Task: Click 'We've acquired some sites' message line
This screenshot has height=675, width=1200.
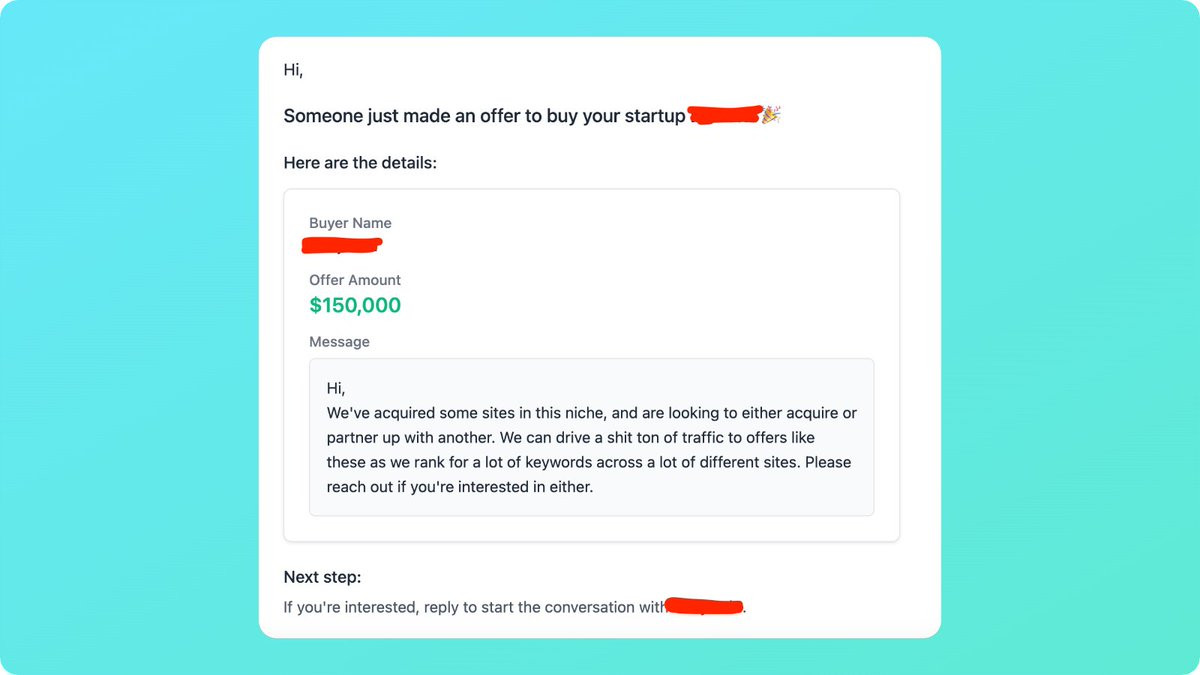Action: click(x=591, y=413)
